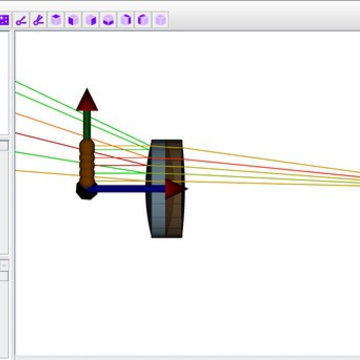Switch to cube top-face view
360x360 pixels.
(56, 20)
